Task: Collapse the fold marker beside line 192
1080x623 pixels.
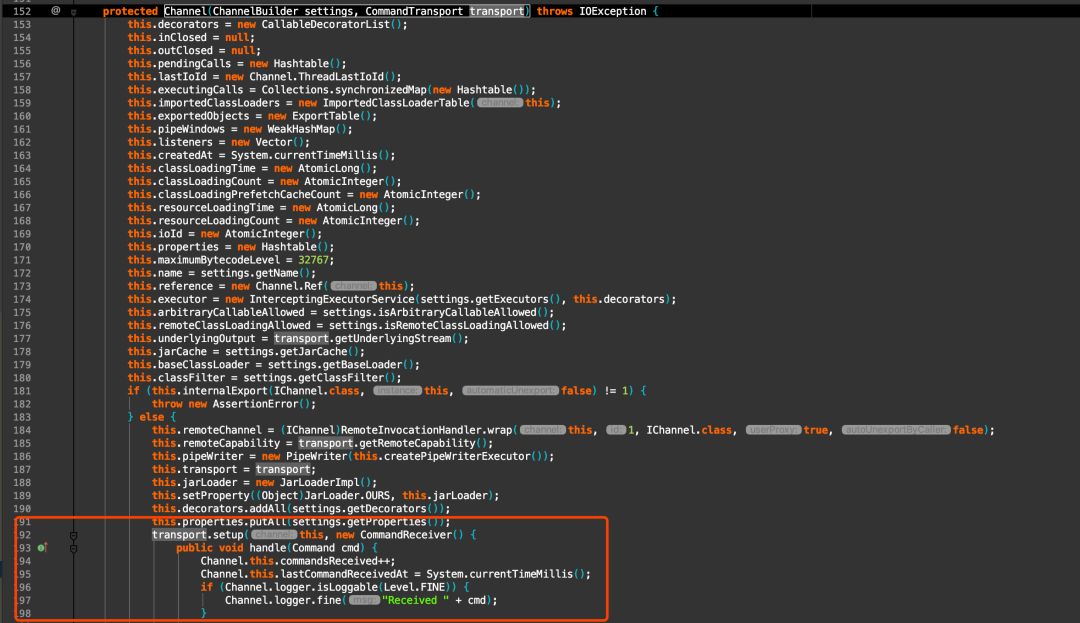Action: 73,535
